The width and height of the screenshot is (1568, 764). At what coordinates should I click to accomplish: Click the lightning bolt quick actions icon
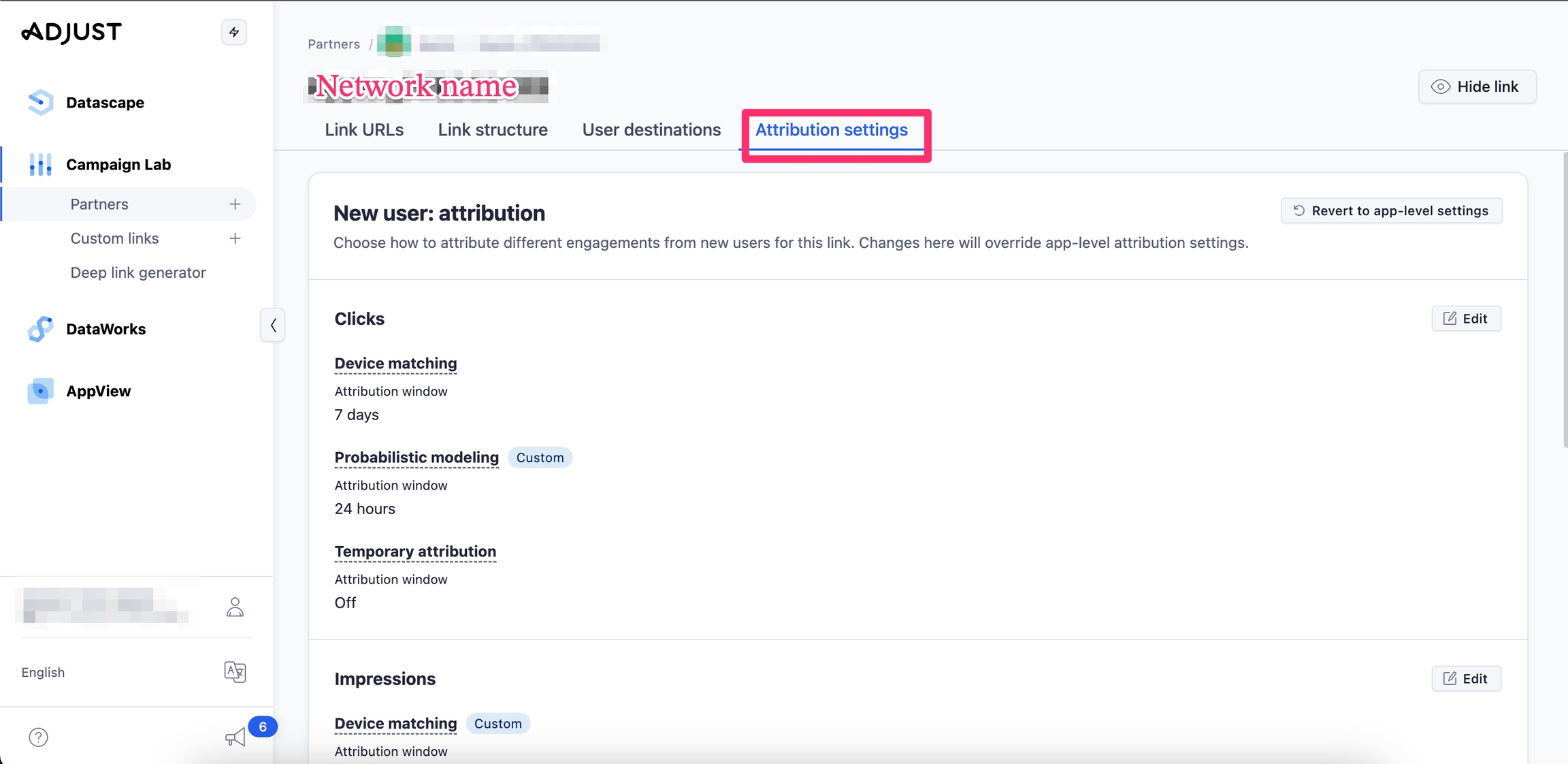tap(233, 32)
